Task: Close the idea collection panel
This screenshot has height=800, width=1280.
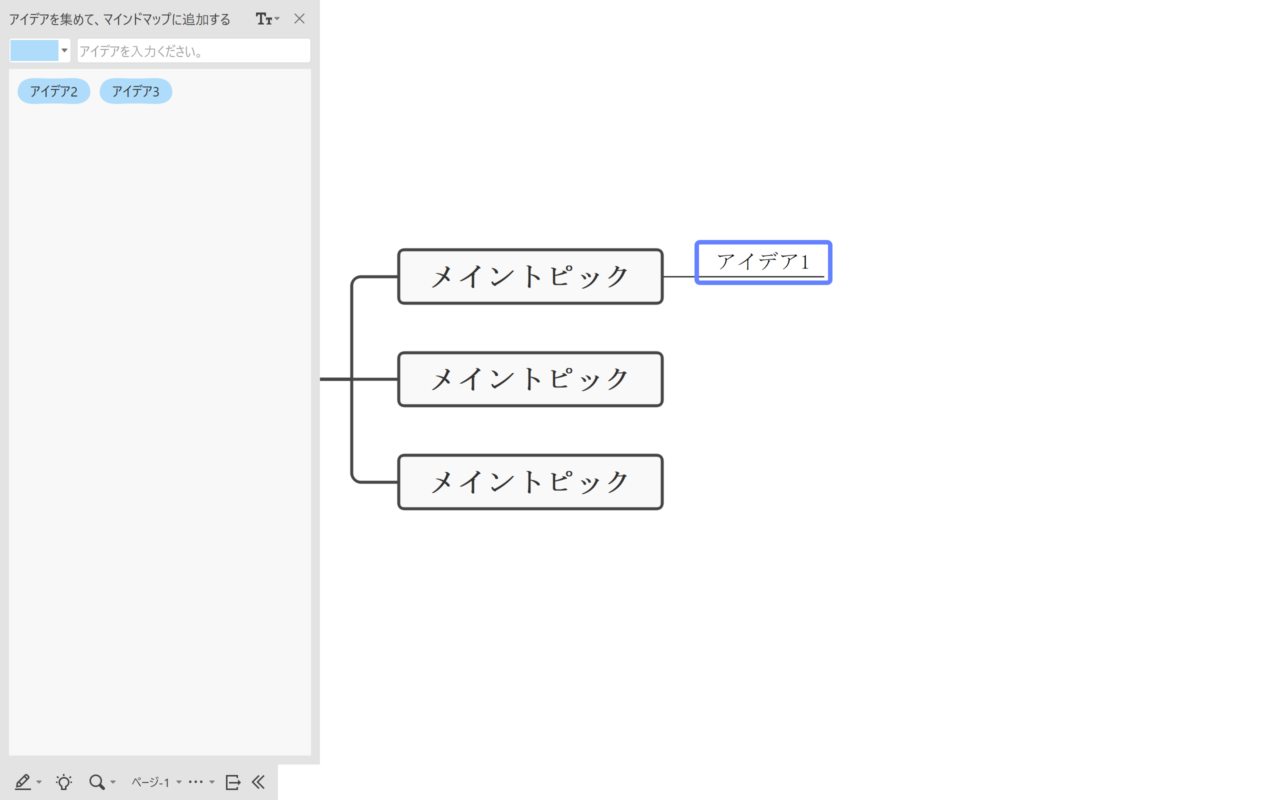Action: [298, 18]
